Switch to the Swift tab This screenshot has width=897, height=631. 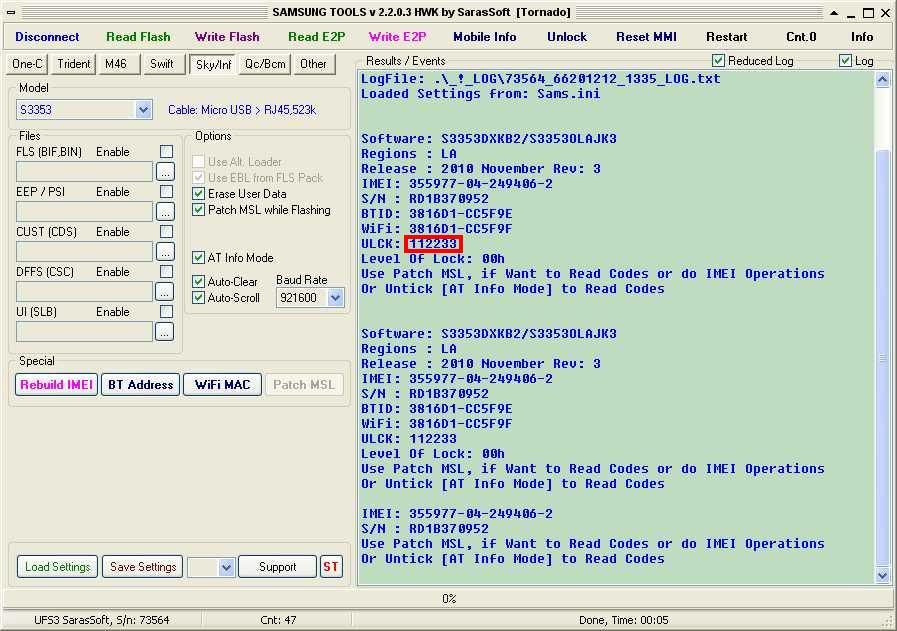162,64
